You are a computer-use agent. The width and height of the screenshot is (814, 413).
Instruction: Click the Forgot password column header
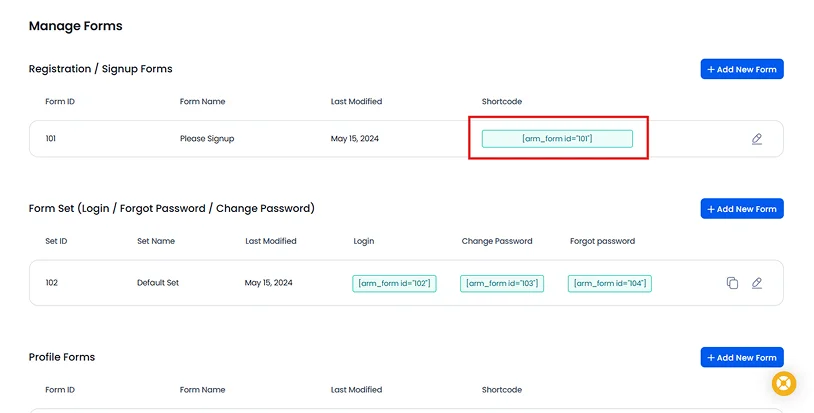pyautogui.click(x=602, y=241)
